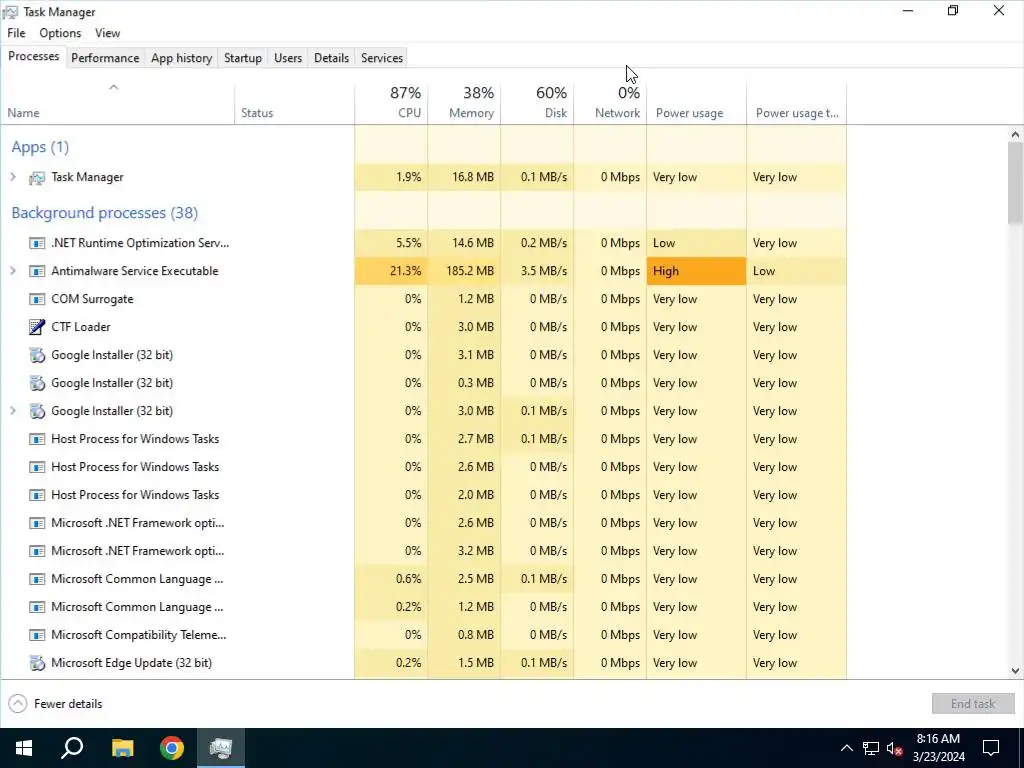Select the CTF Loader row name
1024x768 pixels.
pyautogui.click(x=81, y=327)
